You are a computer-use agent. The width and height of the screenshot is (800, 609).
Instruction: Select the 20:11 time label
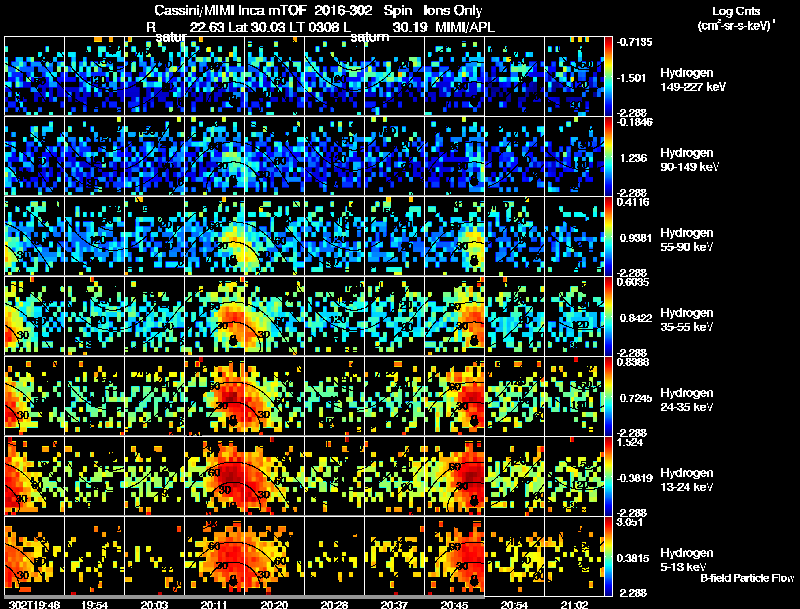click(214, 604)
